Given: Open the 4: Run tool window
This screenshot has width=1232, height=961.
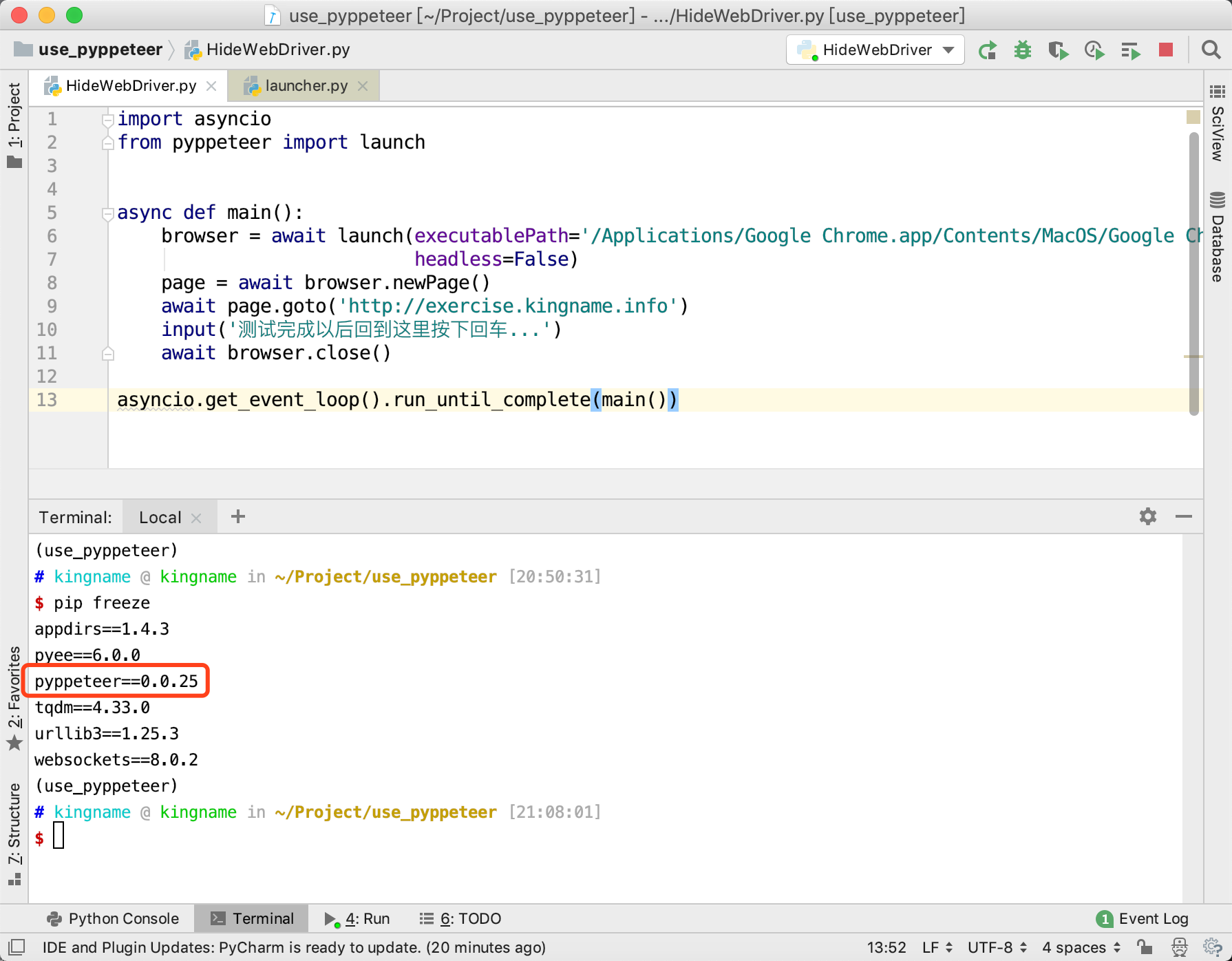Looking at the screenshot, I should click(357, 918).
